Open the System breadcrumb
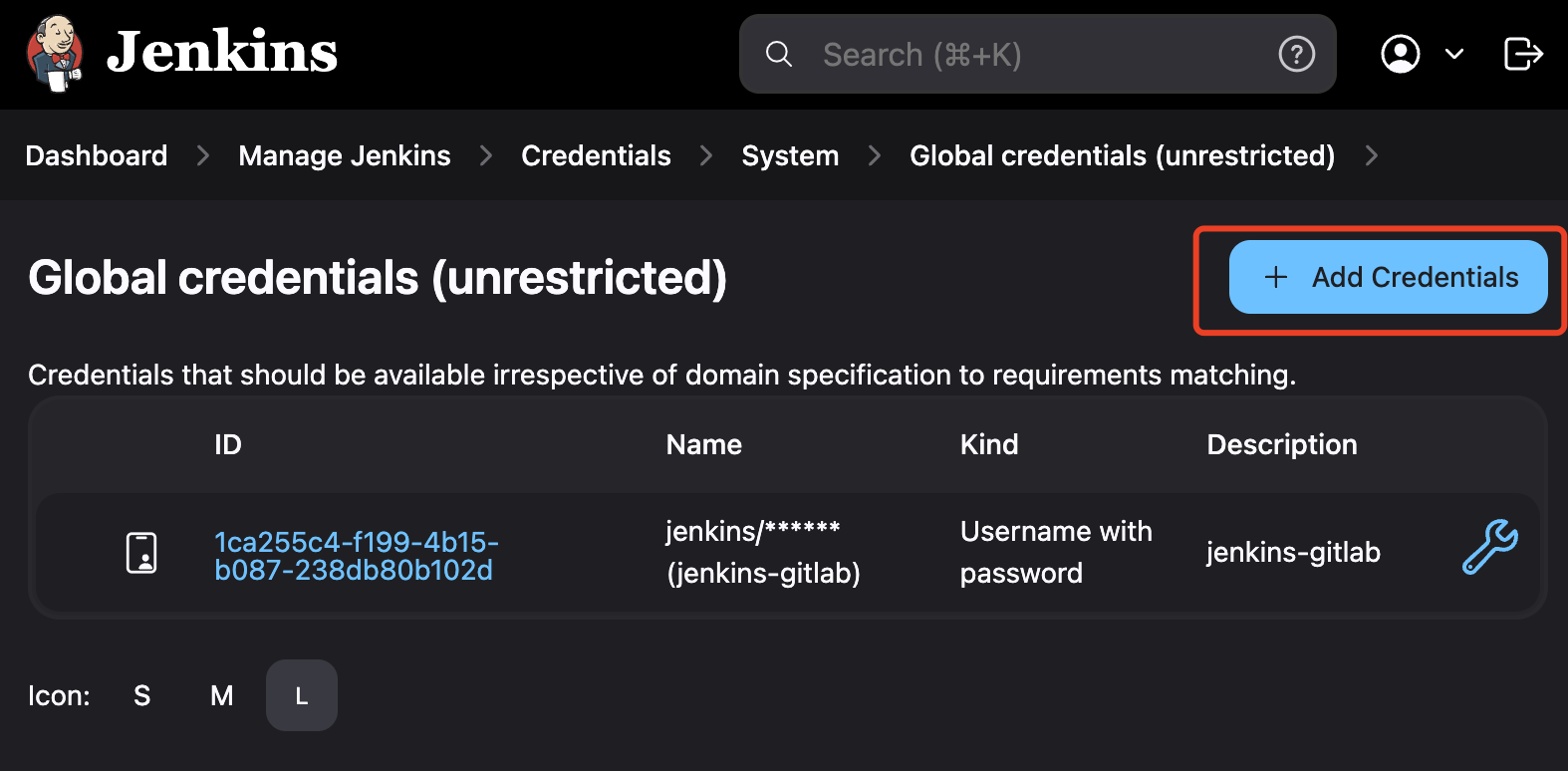The image size is (1568, 771). tap(790, 155)
